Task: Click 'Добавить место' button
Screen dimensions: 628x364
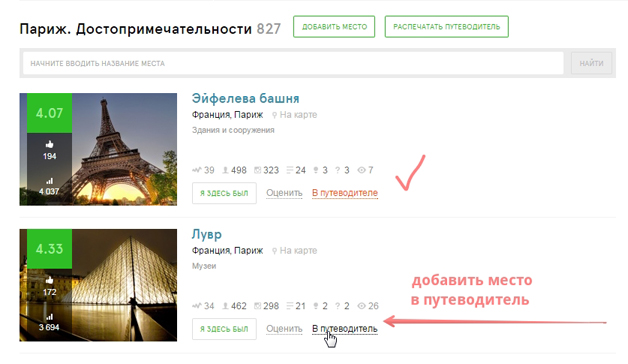Action: click(334, 27)
